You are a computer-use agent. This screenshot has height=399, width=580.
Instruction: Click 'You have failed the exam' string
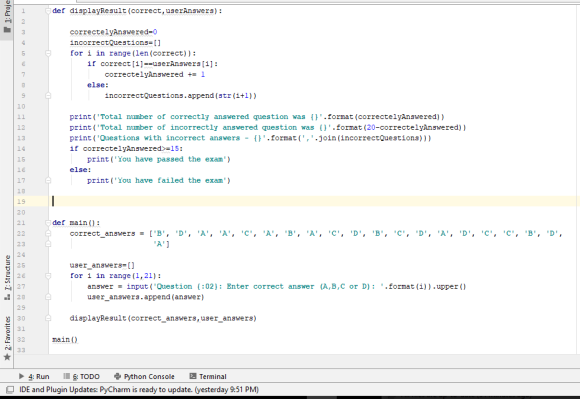point(170,180)
